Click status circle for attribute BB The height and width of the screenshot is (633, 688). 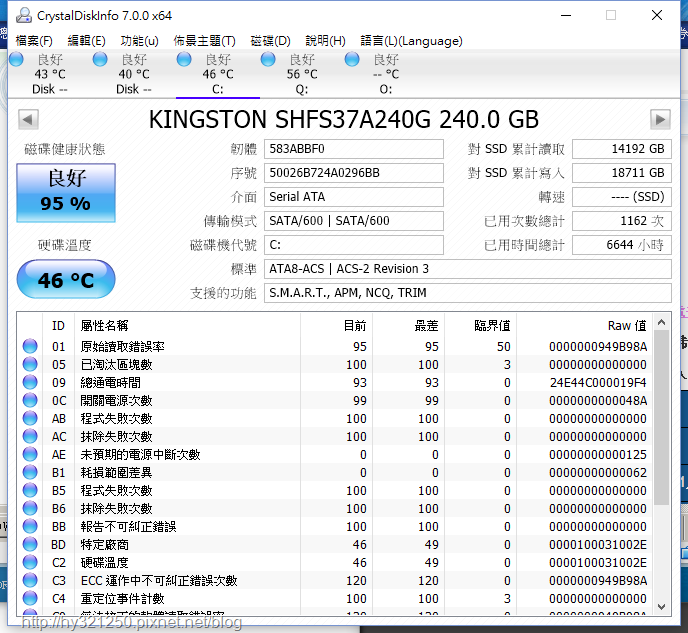pyautogui.click(x=30, y=526)
